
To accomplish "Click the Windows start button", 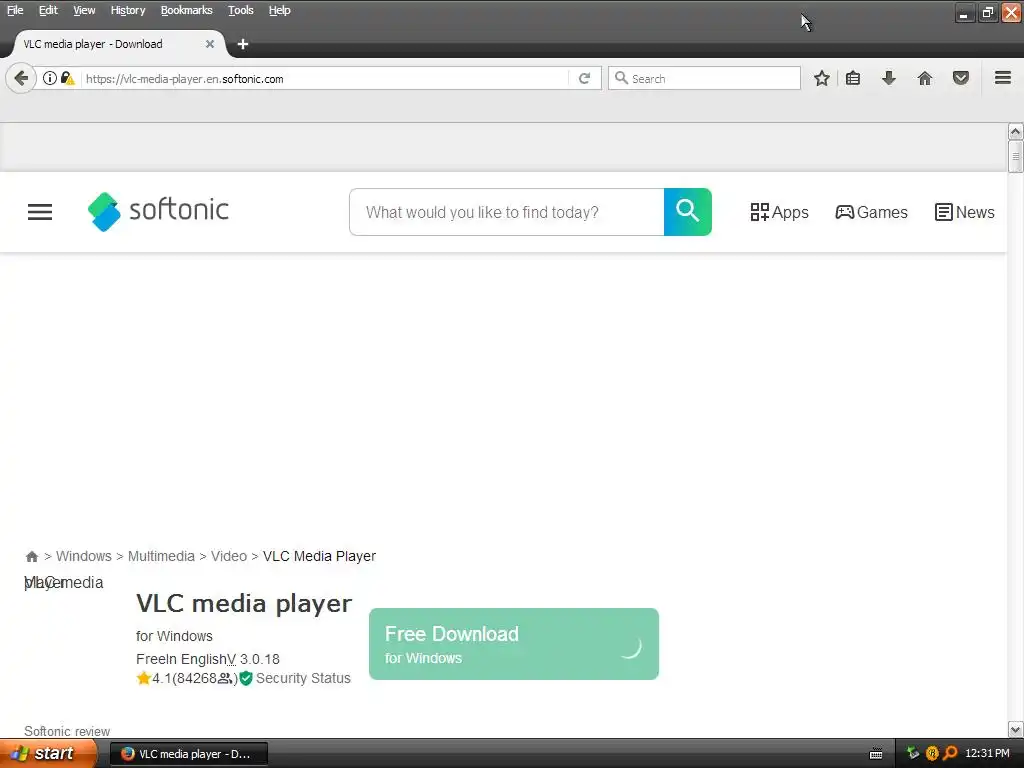I will point(47,754).
